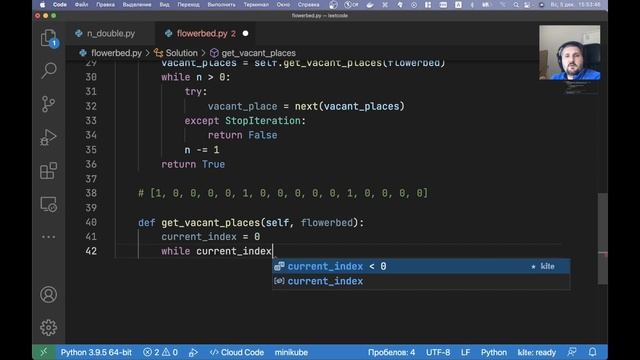Open feedback icon in status bar

[x=572, y=352]
